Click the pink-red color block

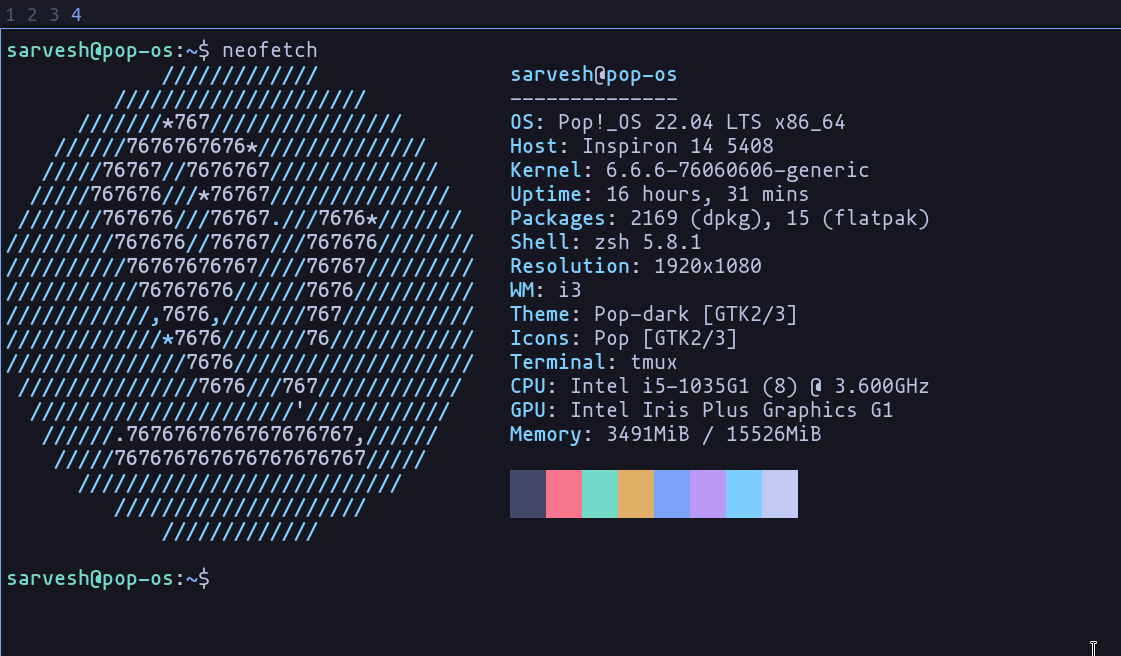pyautogui.click(x=564, y=494)
